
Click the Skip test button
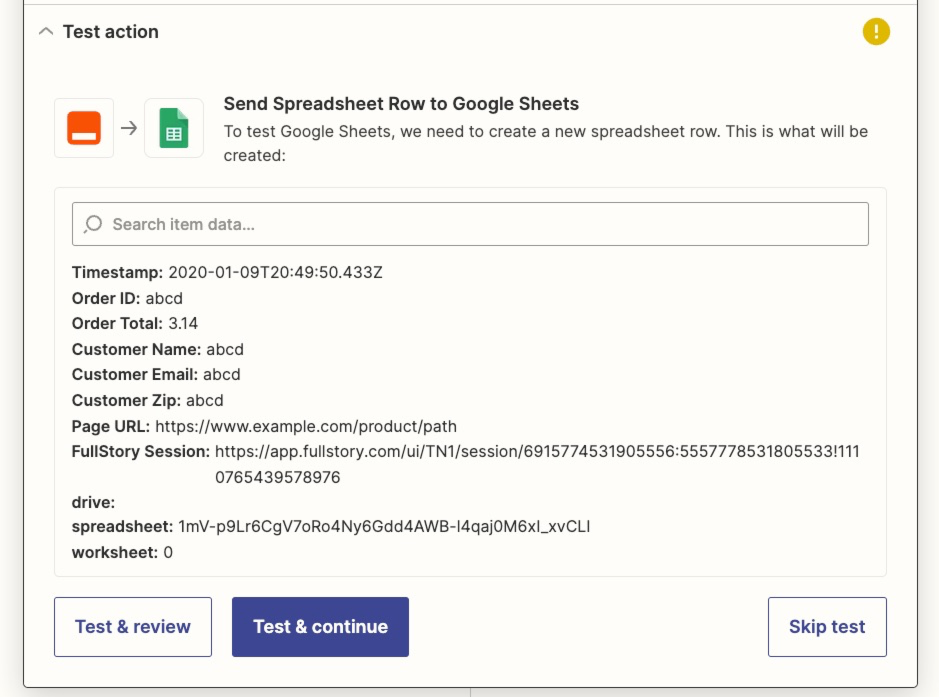pos(827,627)
